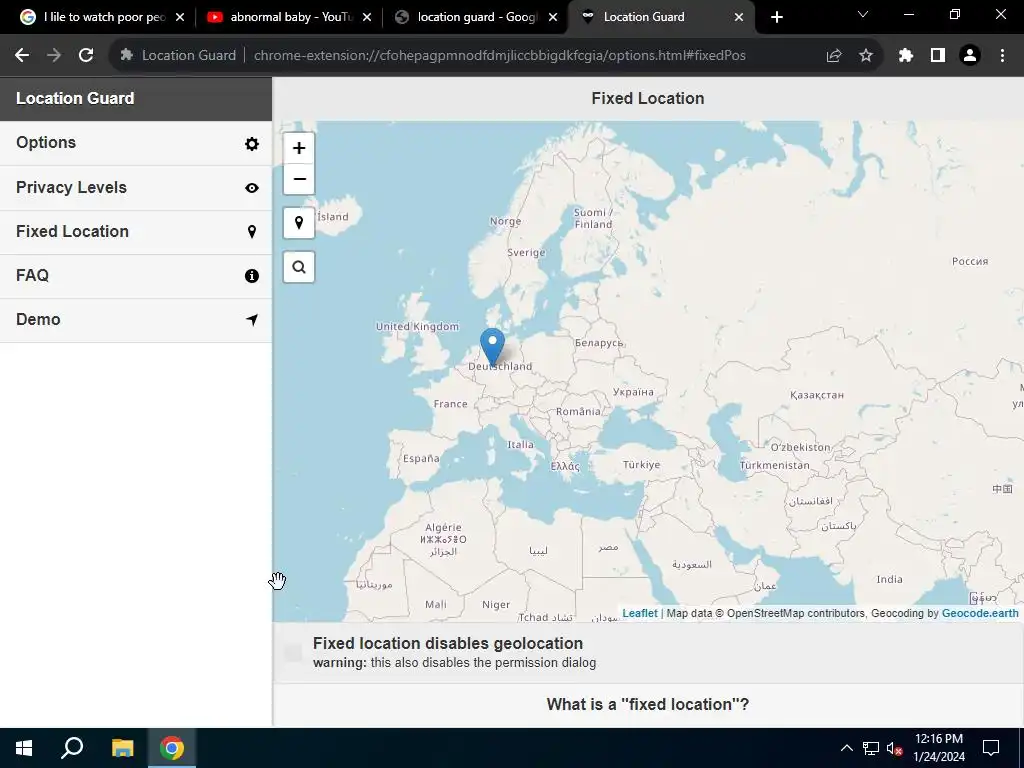The image size is (1024, 768).
Task: Click the 'España' map label
Action: pyautogui.click(x=421, y=458)
